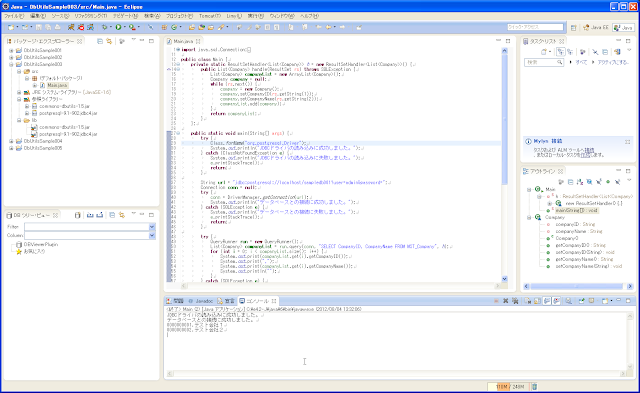Toggle Scroll Lock in the Console toolbar
The height and width of the screenshot is (393, 640).
point(537,301)
